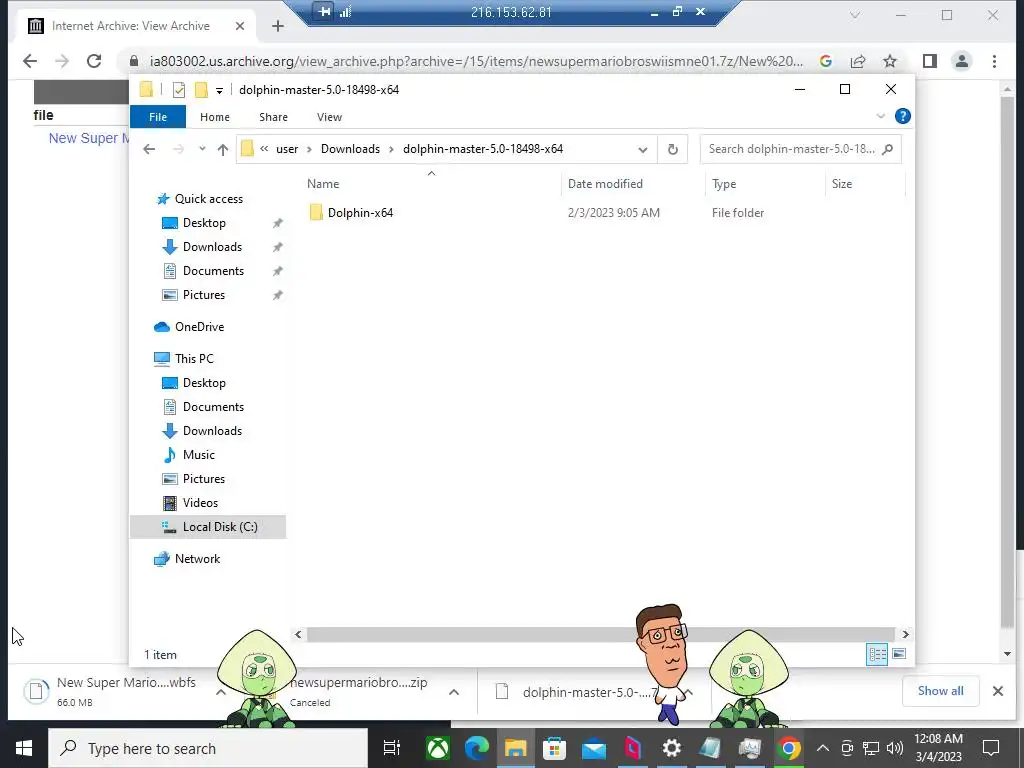Image resolution: width=1024 pixels, height=768 pixels.
Task: Open OneDrive in the navigation pane
Action: (199, 327)
